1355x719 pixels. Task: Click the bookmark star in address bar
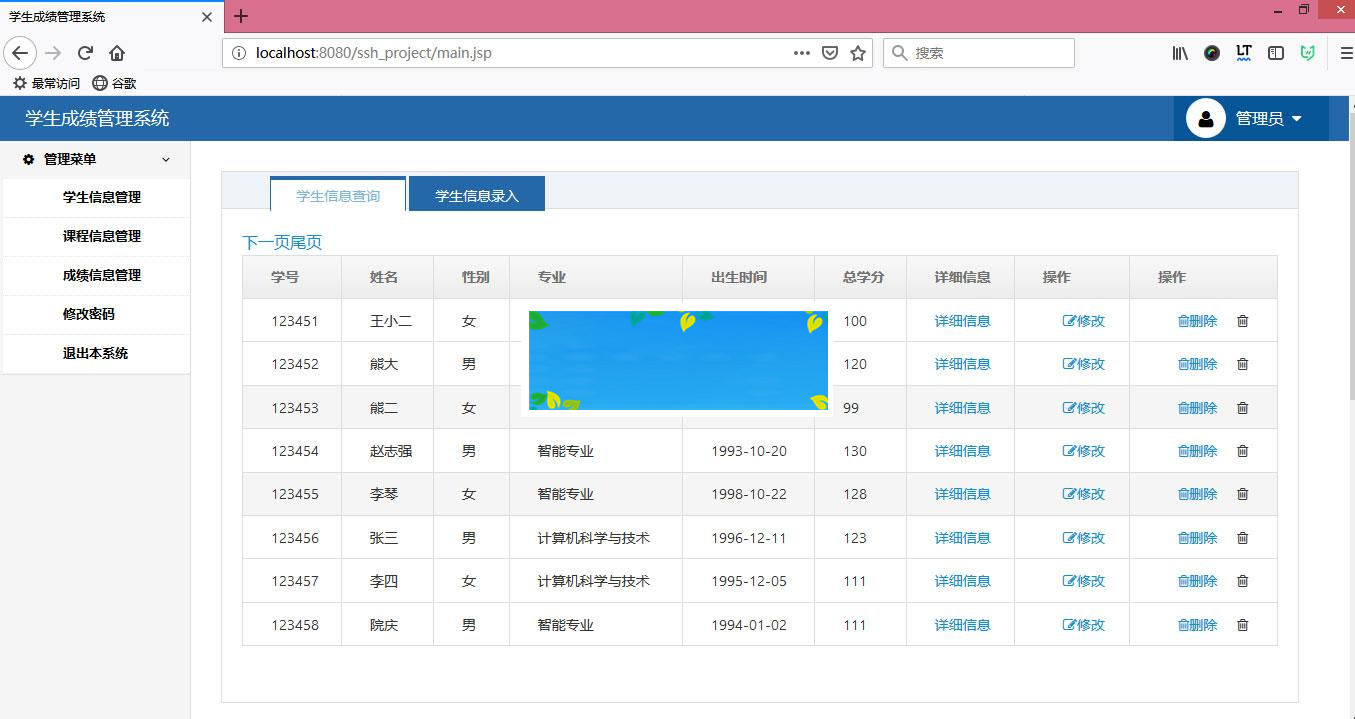[x=858, y=53]
